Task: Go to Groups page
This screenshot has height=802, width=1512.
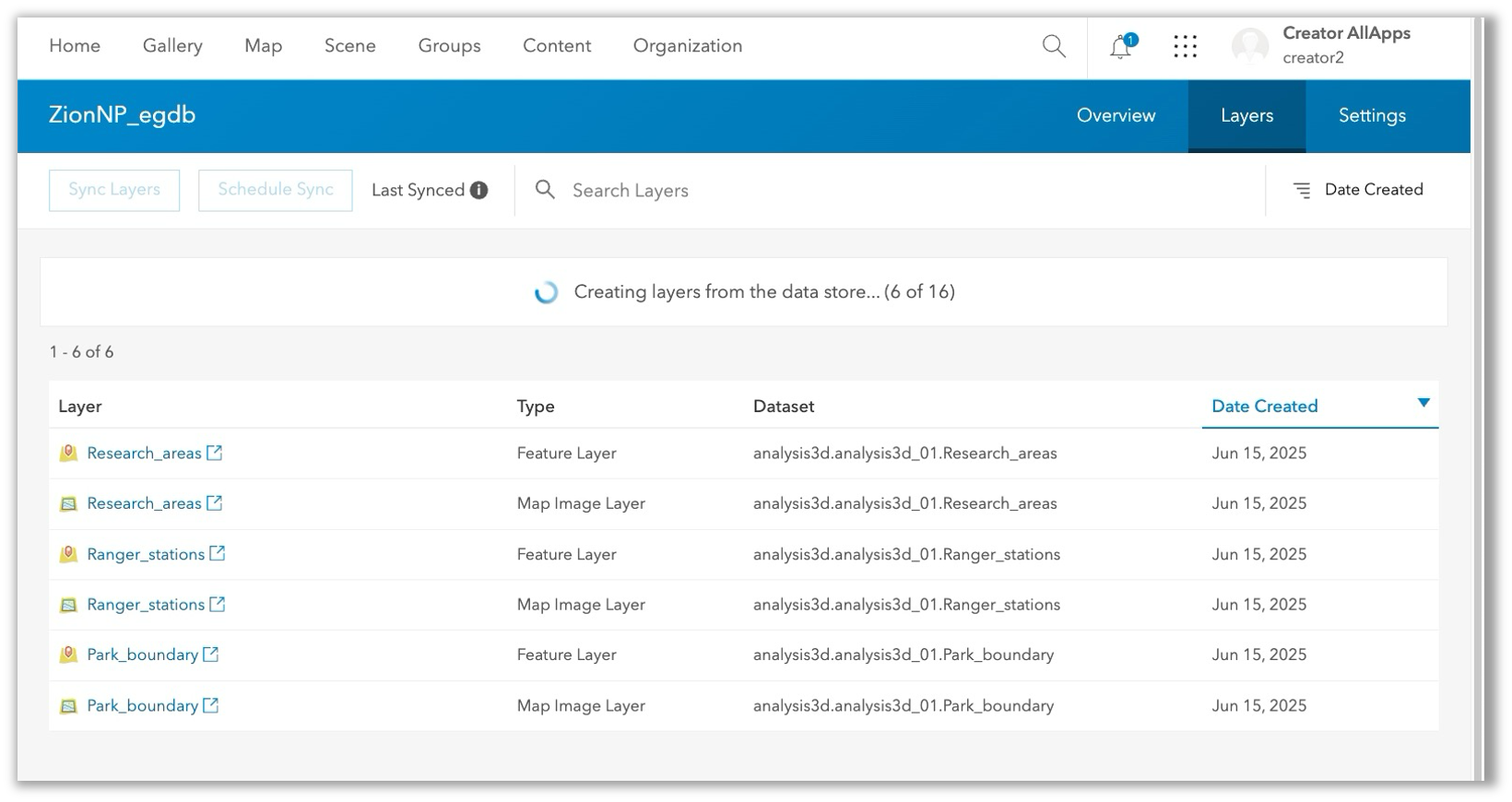Action: point(449,46)
